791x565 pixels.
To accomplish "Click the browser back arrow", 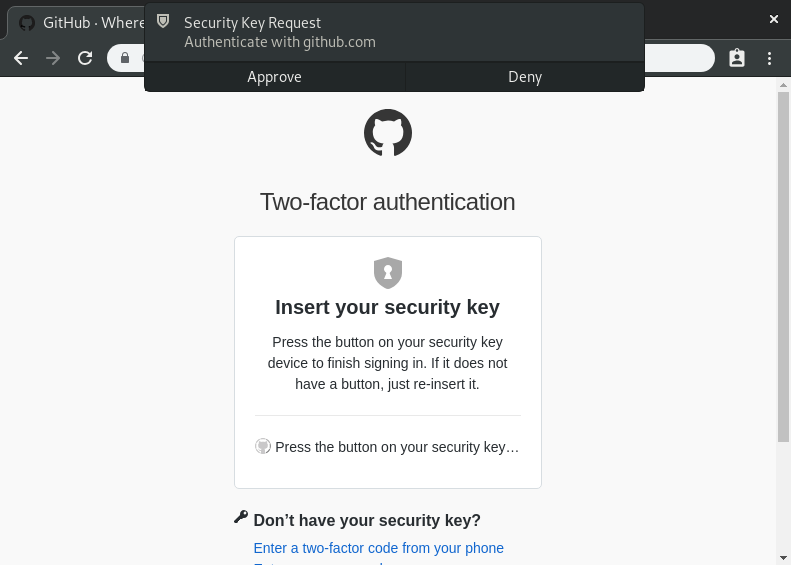I will pos(21,58).
